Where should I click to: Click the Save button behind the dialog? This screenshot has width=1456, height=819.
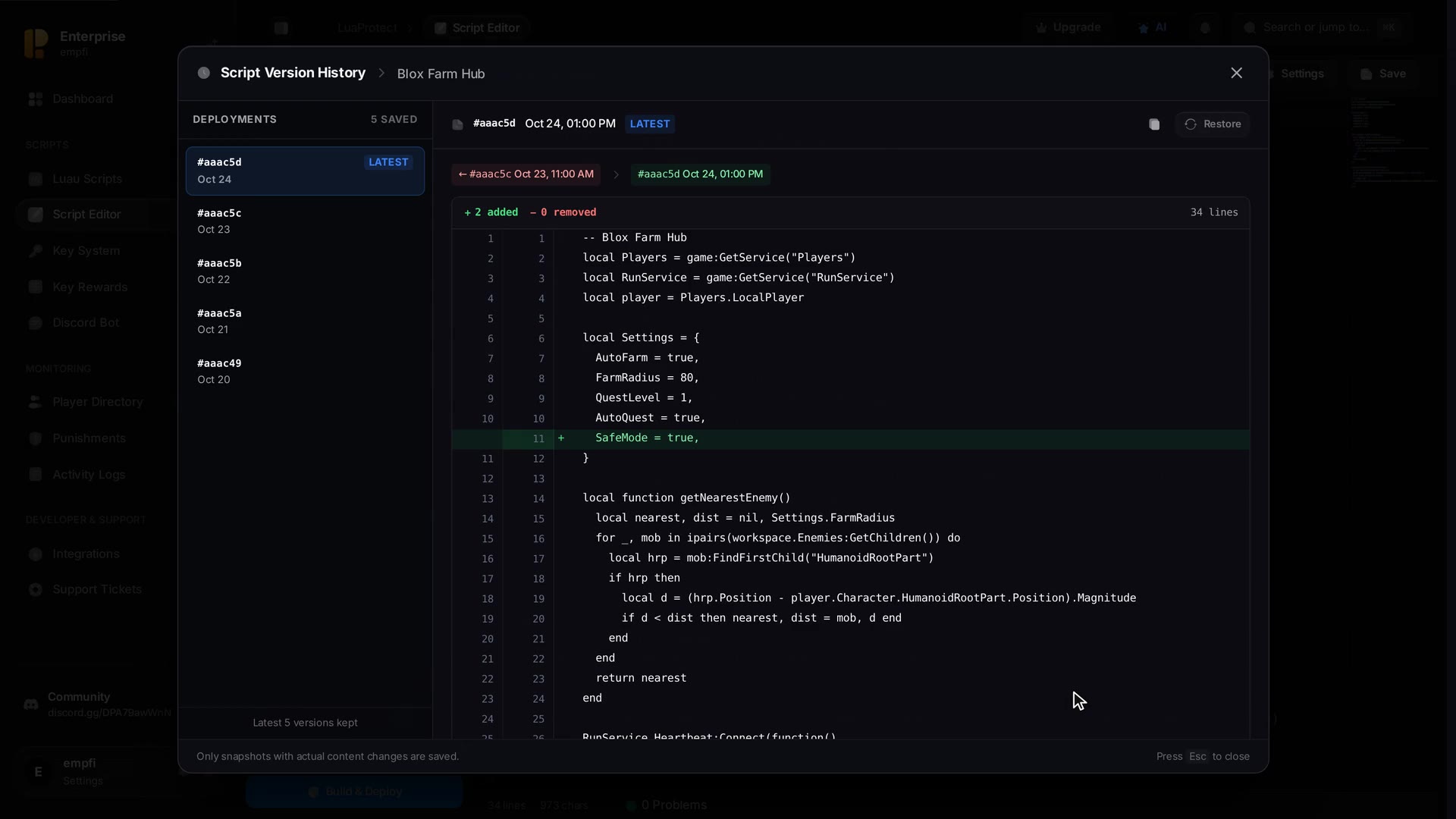pos(1384,74)
